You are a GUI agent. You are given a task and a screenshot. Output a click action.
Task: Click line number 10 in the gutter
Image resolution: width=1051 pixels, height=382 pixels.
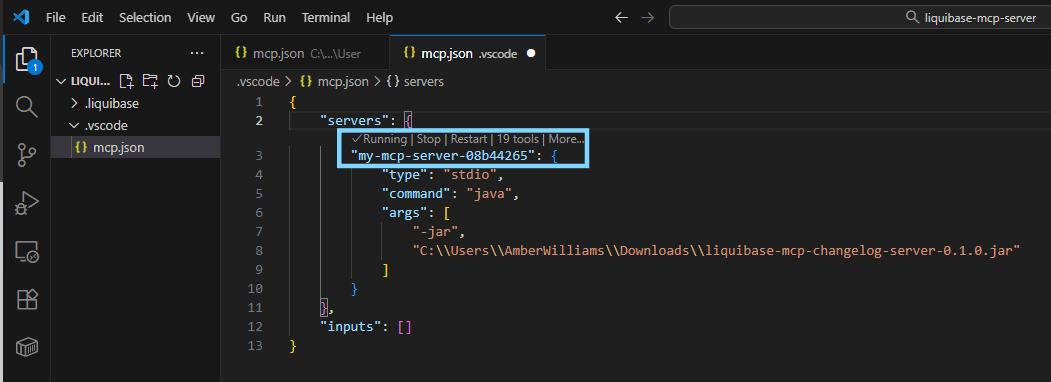point(255,289)
